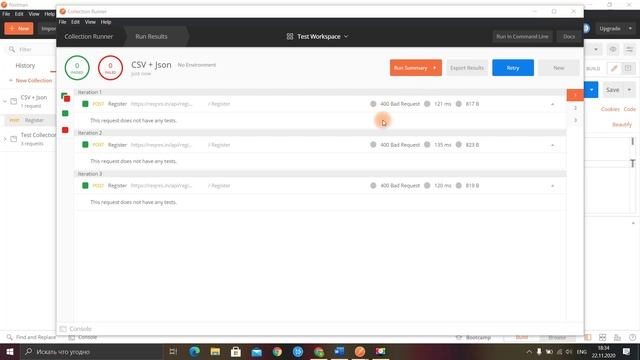
Task: Jump to iteration 2 in selector
Action: 575,108
